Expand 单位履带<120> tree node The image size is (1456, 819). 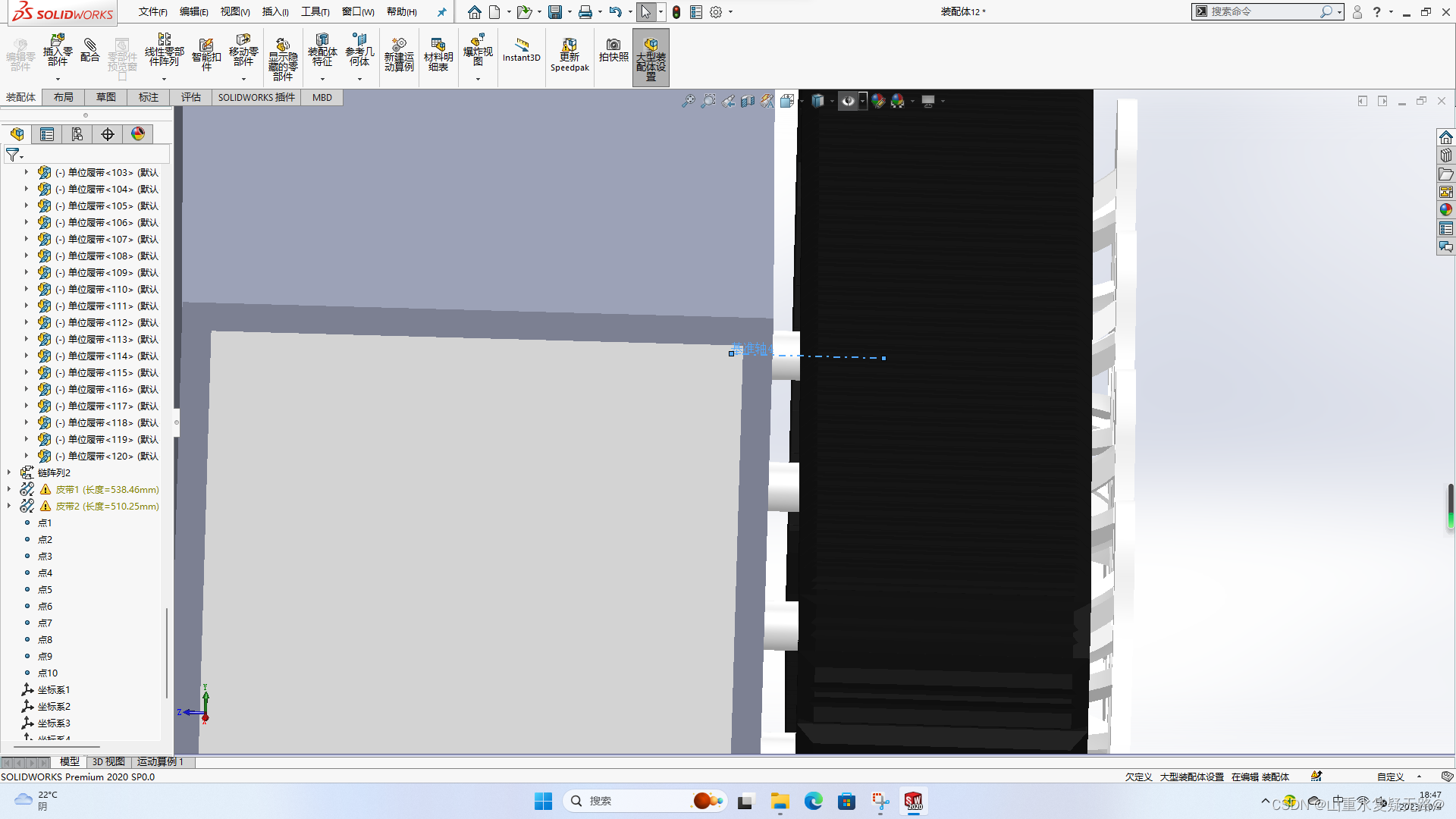click(27, 456)
